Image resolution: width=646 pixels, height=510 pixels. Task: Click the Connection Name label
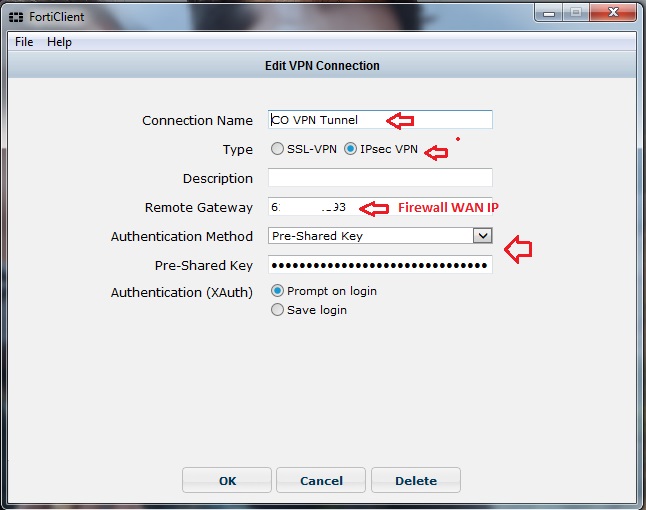(x=197, y=120)
